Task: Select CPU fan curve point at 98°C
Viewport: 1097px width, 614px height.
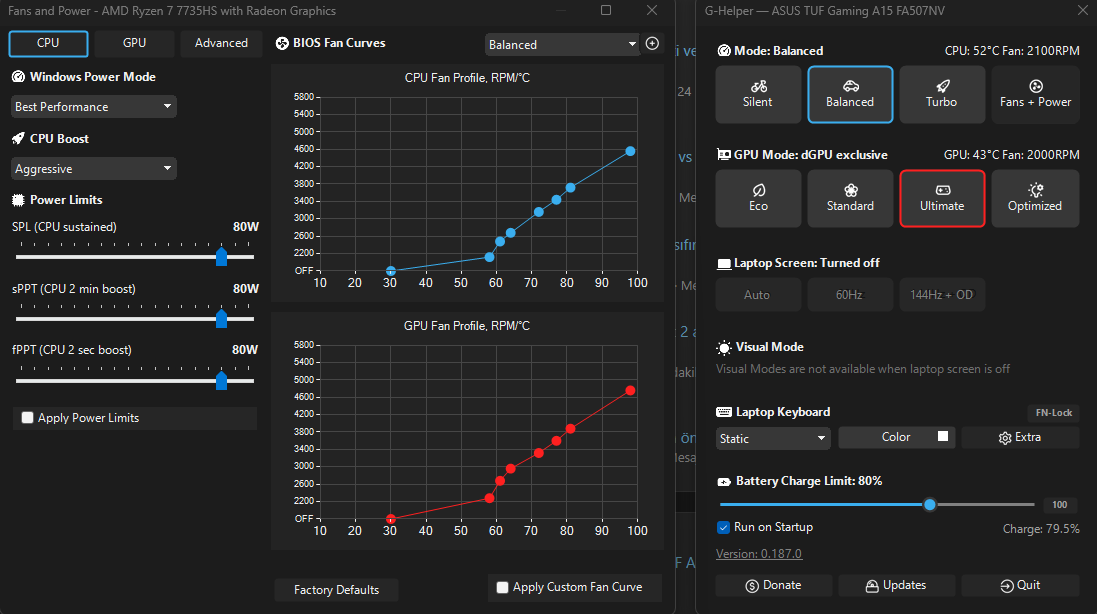Action: point(630,151)
